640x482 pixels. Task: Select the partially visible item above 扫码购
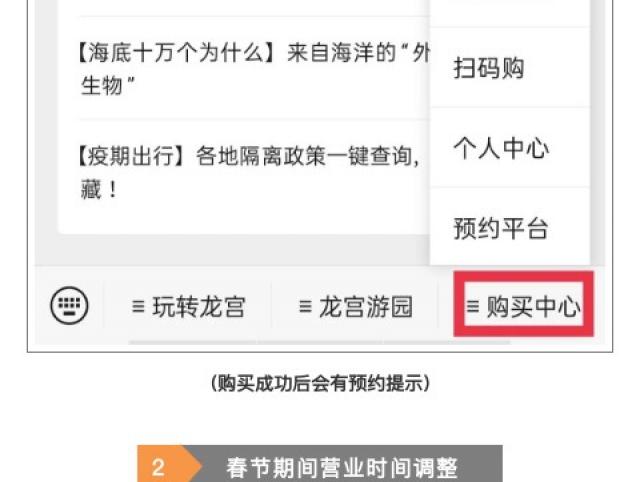(510, 13)
